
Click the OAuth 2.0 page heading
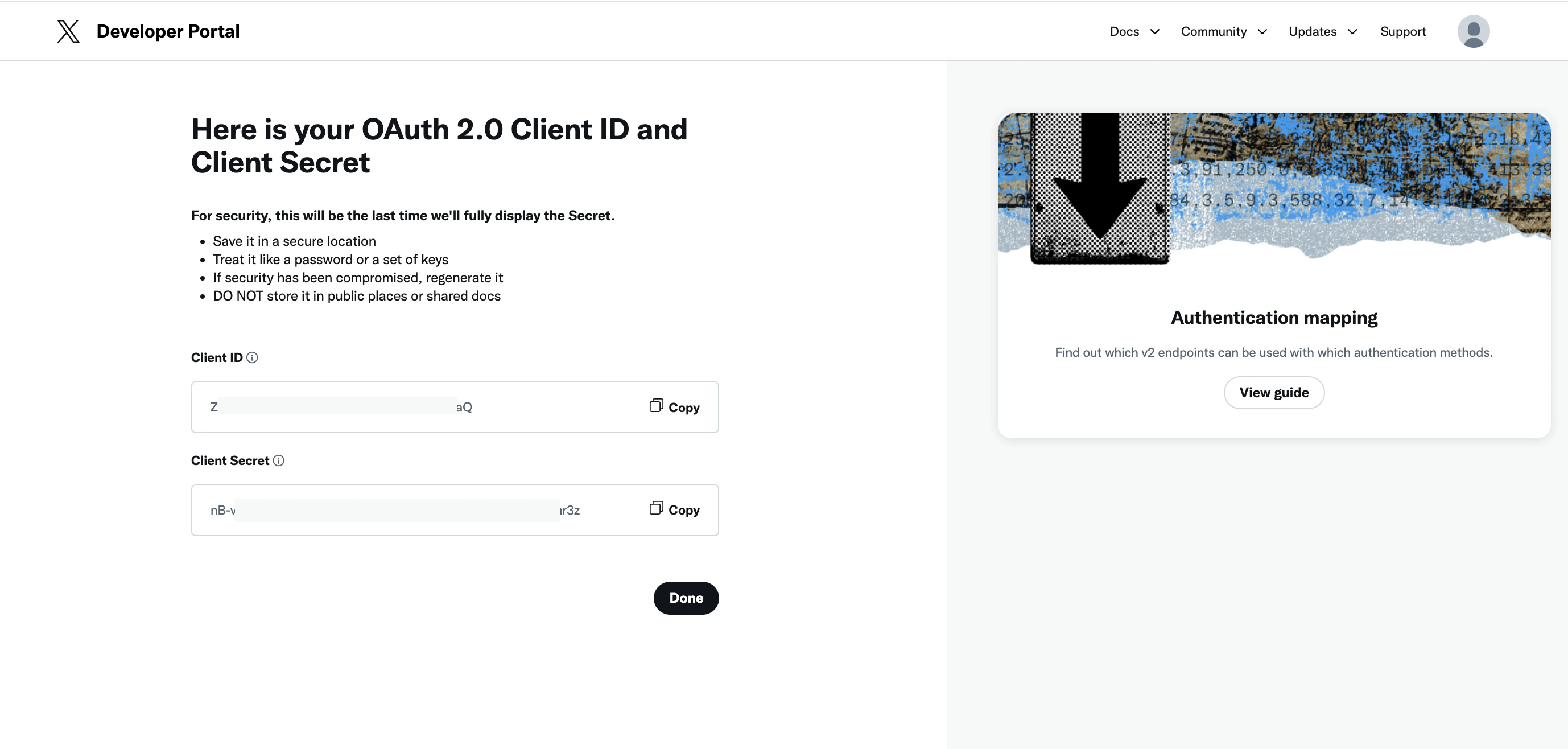tap(439, 146)
